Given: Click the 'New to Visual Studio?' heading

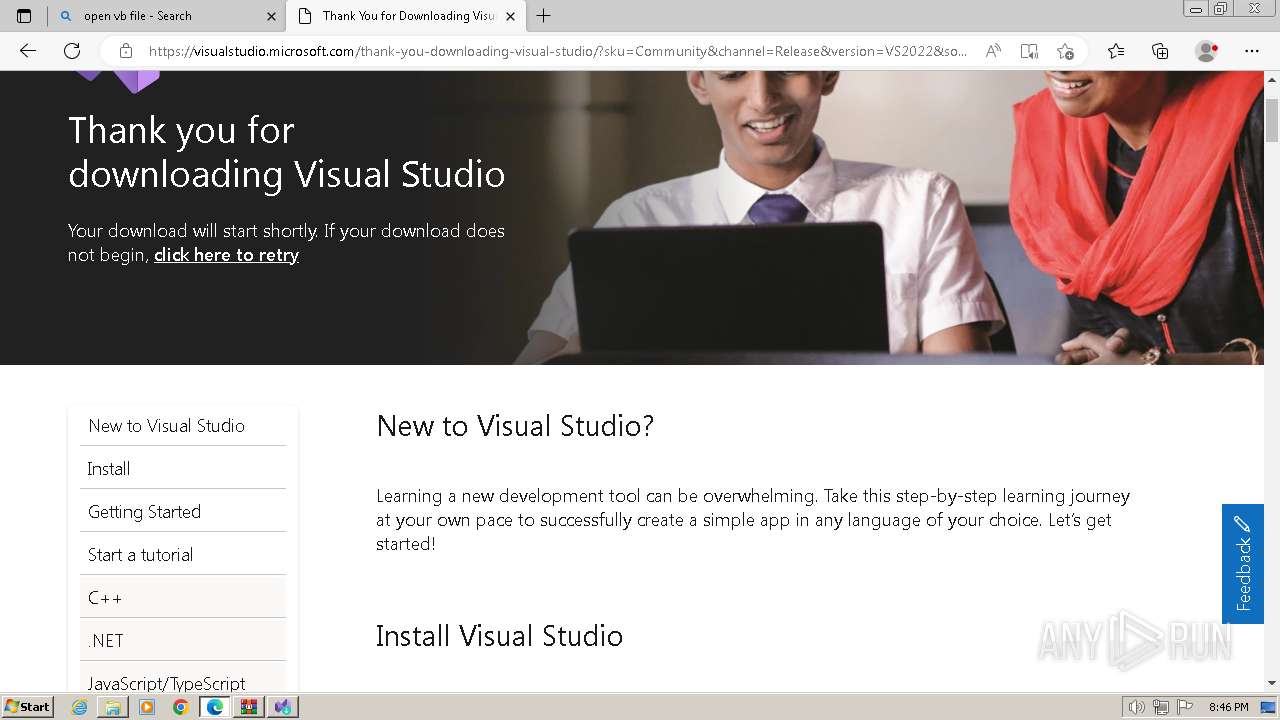Looking at the screenshot, I should pos(515,426).
